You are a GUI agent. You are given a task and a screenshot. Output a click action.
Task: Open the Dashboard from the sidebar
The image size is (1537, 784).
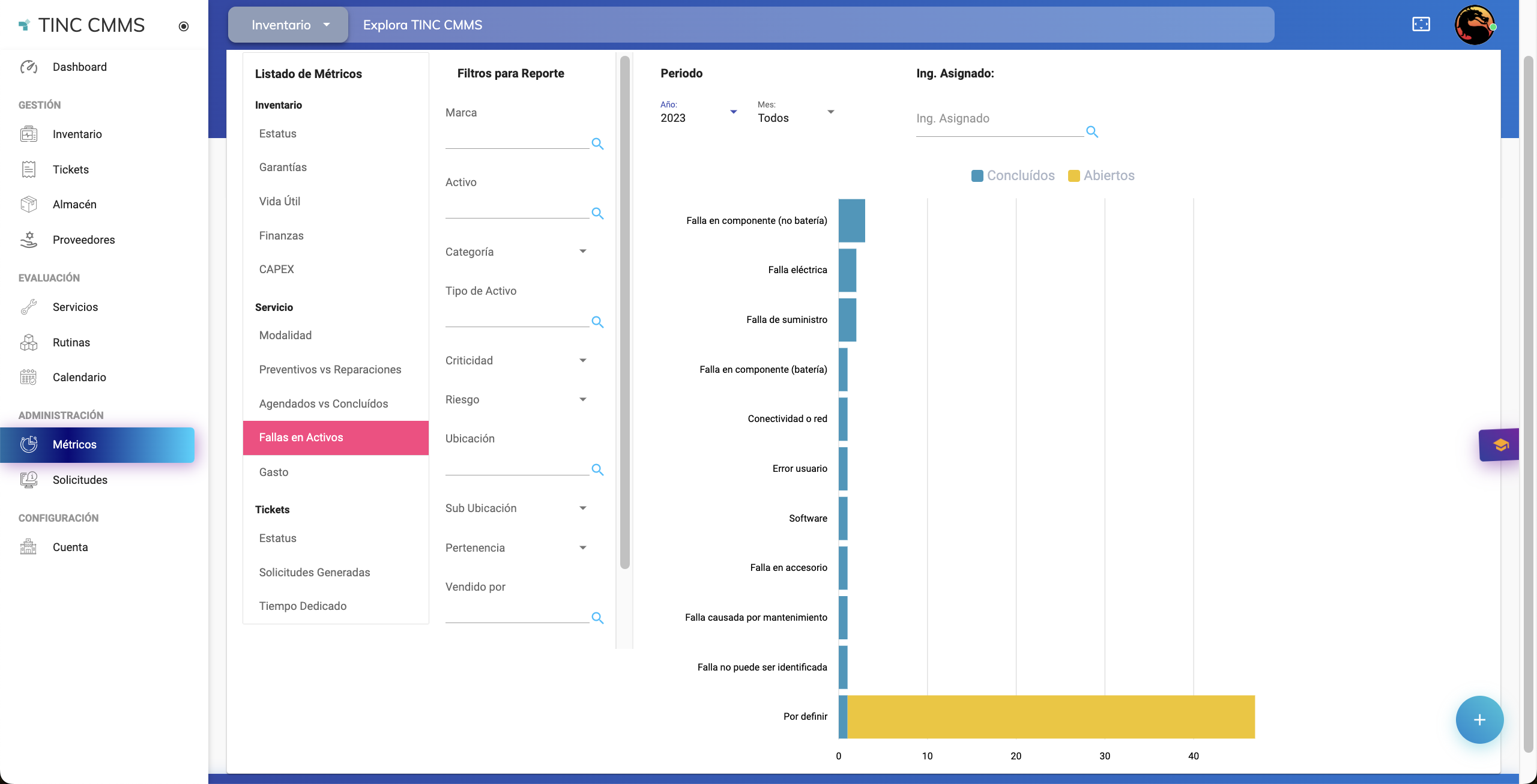pyautogui.click(x=79, y=67)
